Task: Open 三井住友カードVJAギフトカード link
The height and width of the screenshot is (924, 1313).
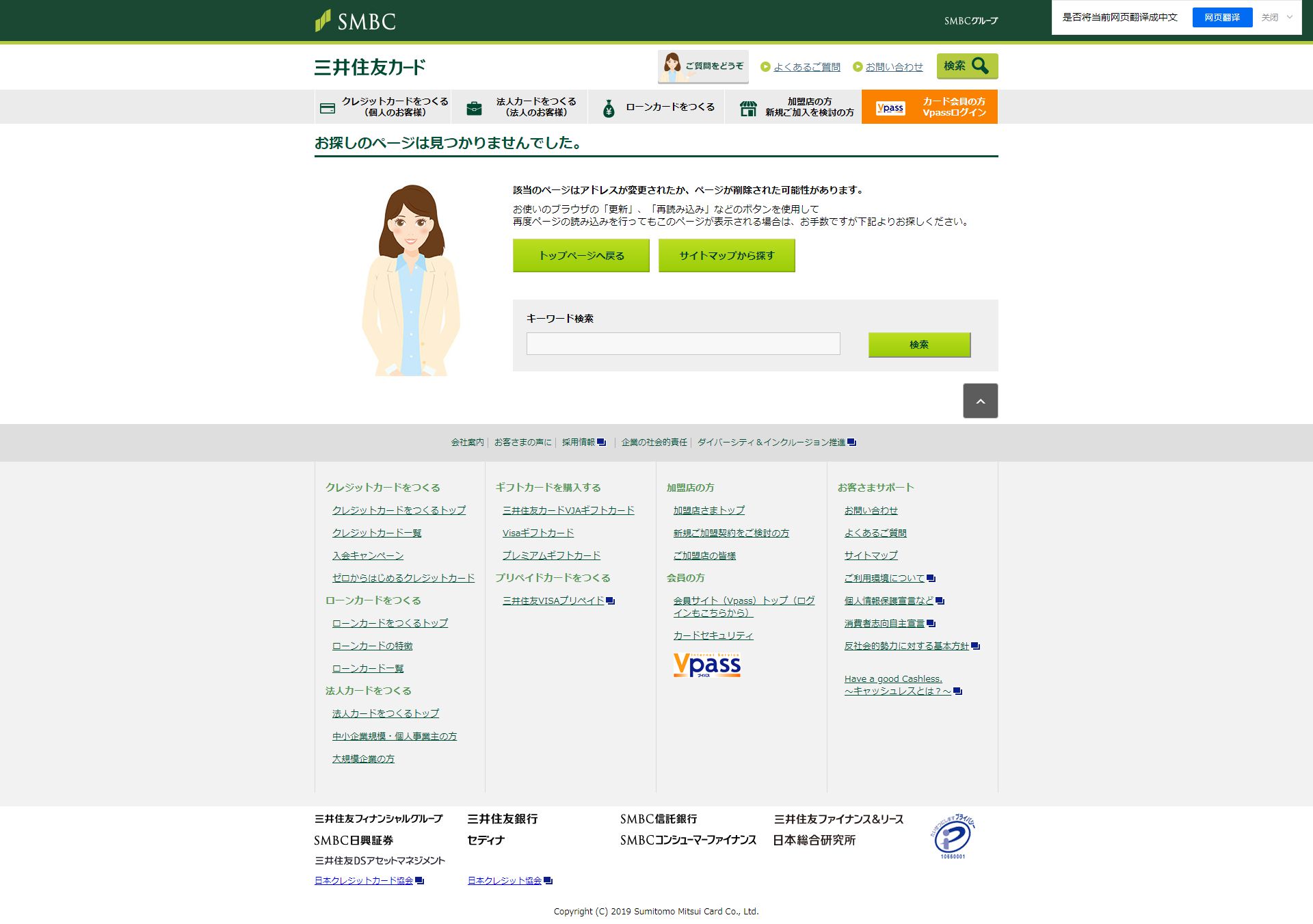Action: [568, 510]
